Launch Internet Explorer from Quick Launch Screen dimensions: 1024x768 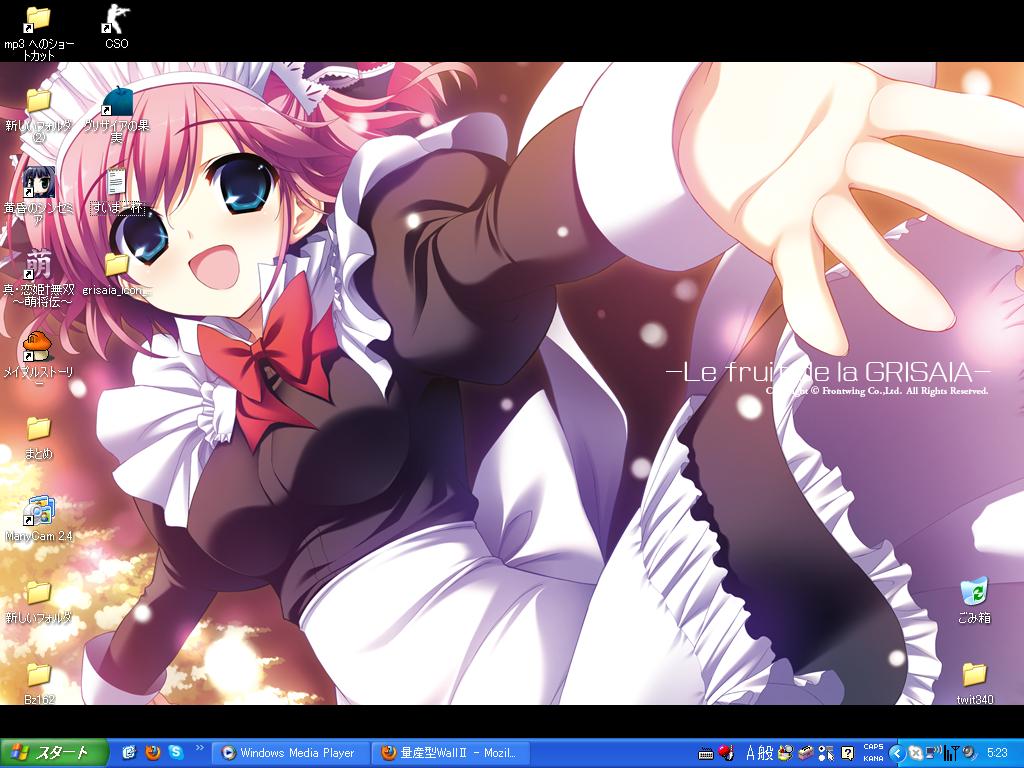pos(129,753)
